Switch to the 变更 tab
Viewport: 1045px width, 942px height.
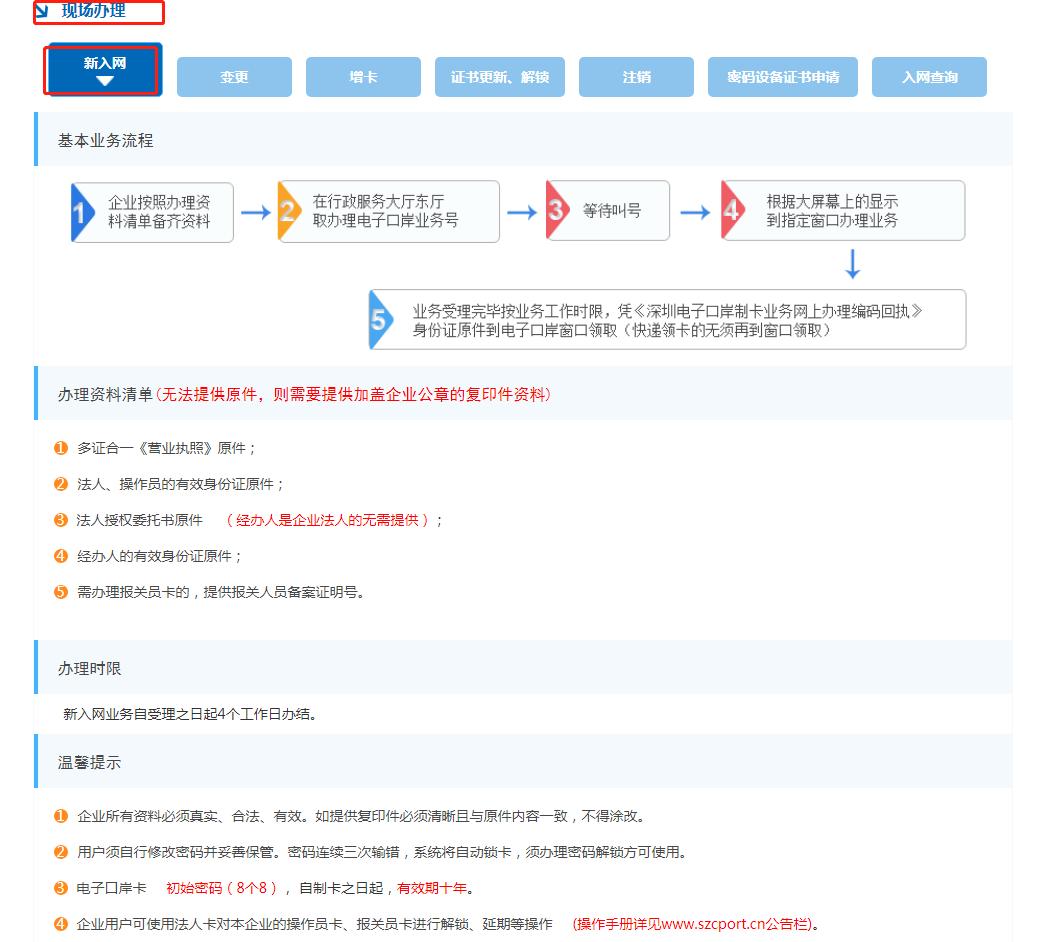point(233,76)
